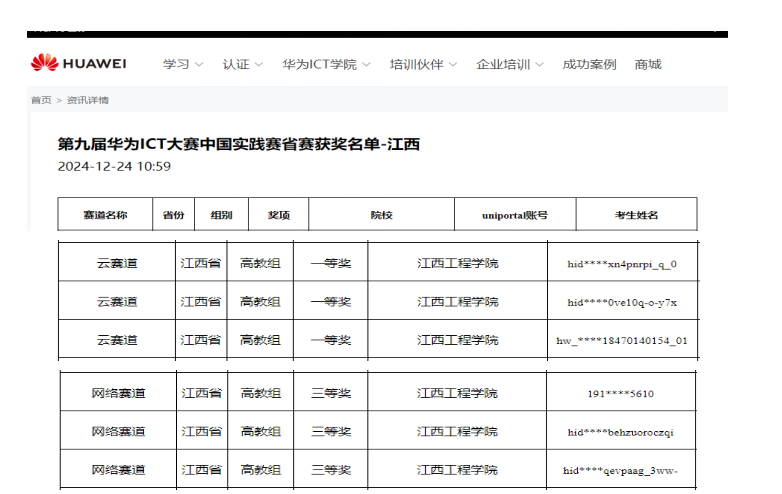Image resolution: width=782 pixels, height=494 pixels.
Task: Click the uniportal账号 column header
Action: pos(514,215)
